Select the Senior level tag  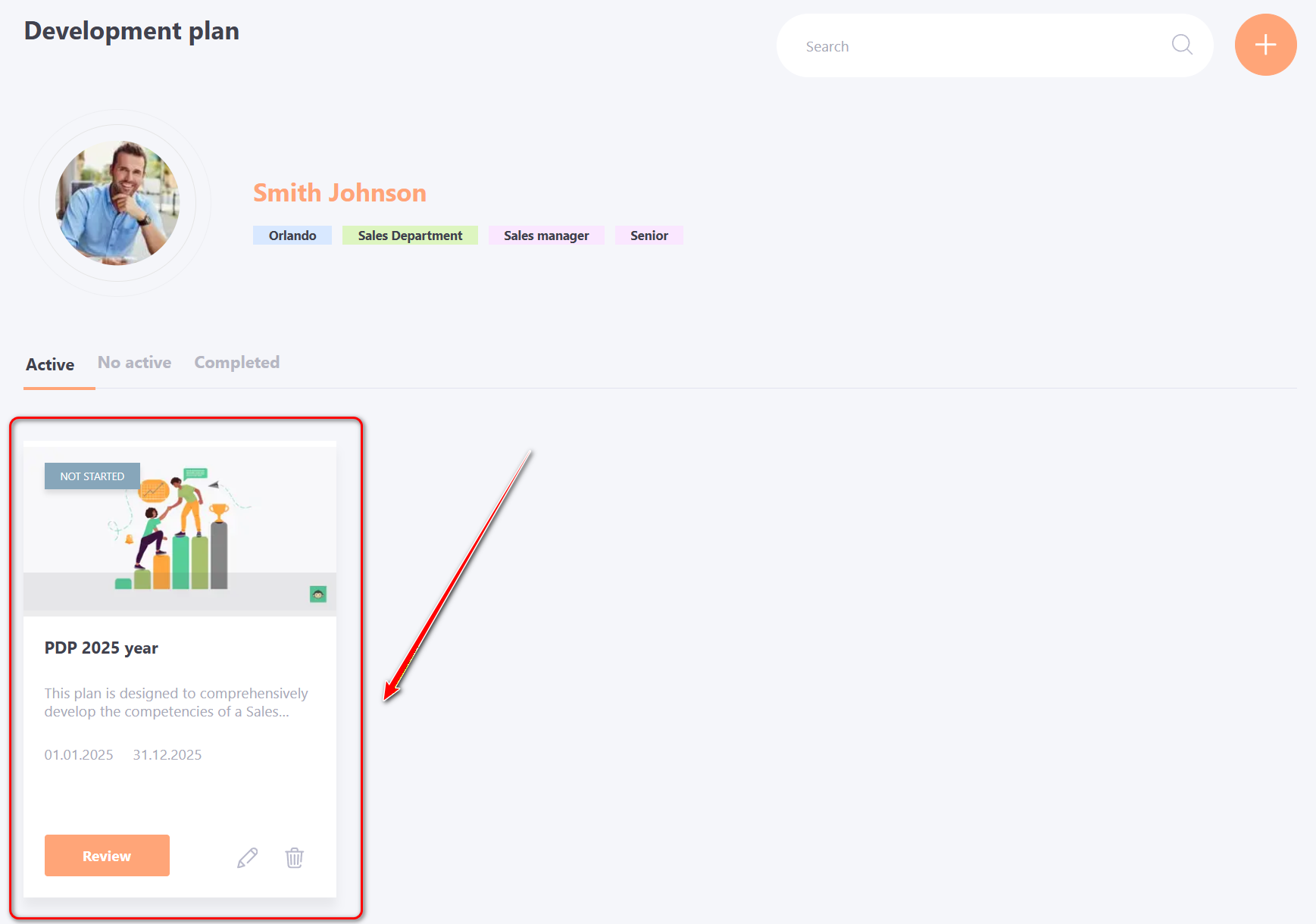point(649,236)
